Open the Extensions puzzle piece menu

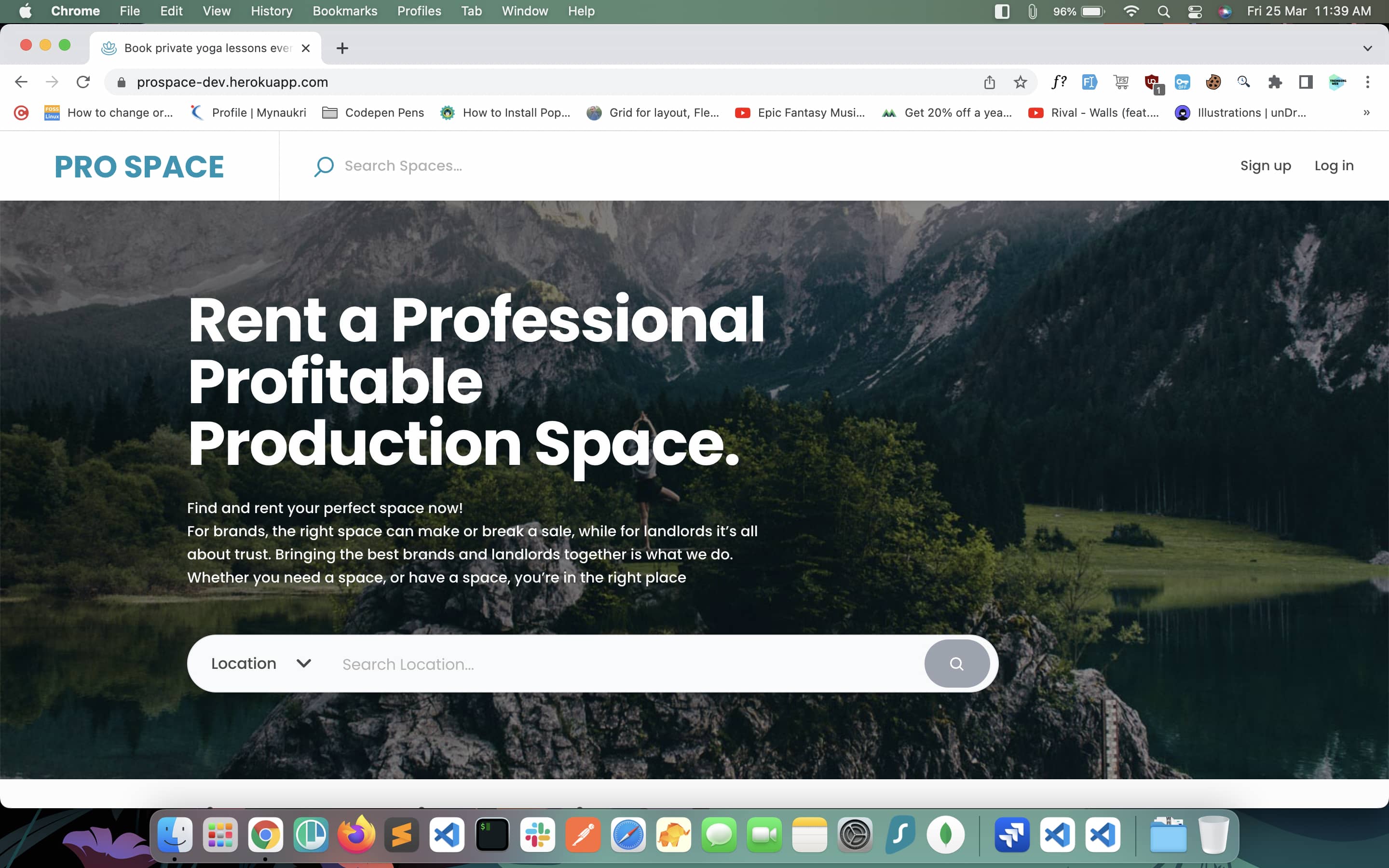tap(1274, 82)
